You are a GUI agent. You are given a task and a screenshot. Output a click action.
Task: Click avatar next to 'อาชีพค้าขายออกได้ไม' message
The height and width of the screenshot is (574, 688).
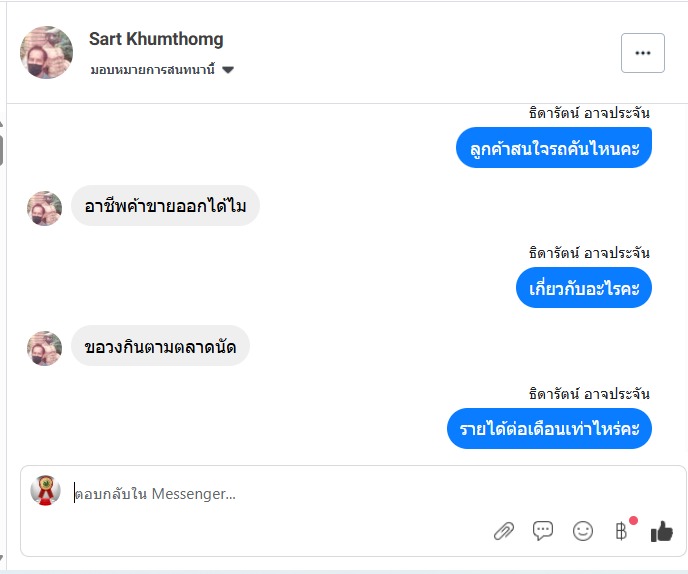click(x=44, y=207)
